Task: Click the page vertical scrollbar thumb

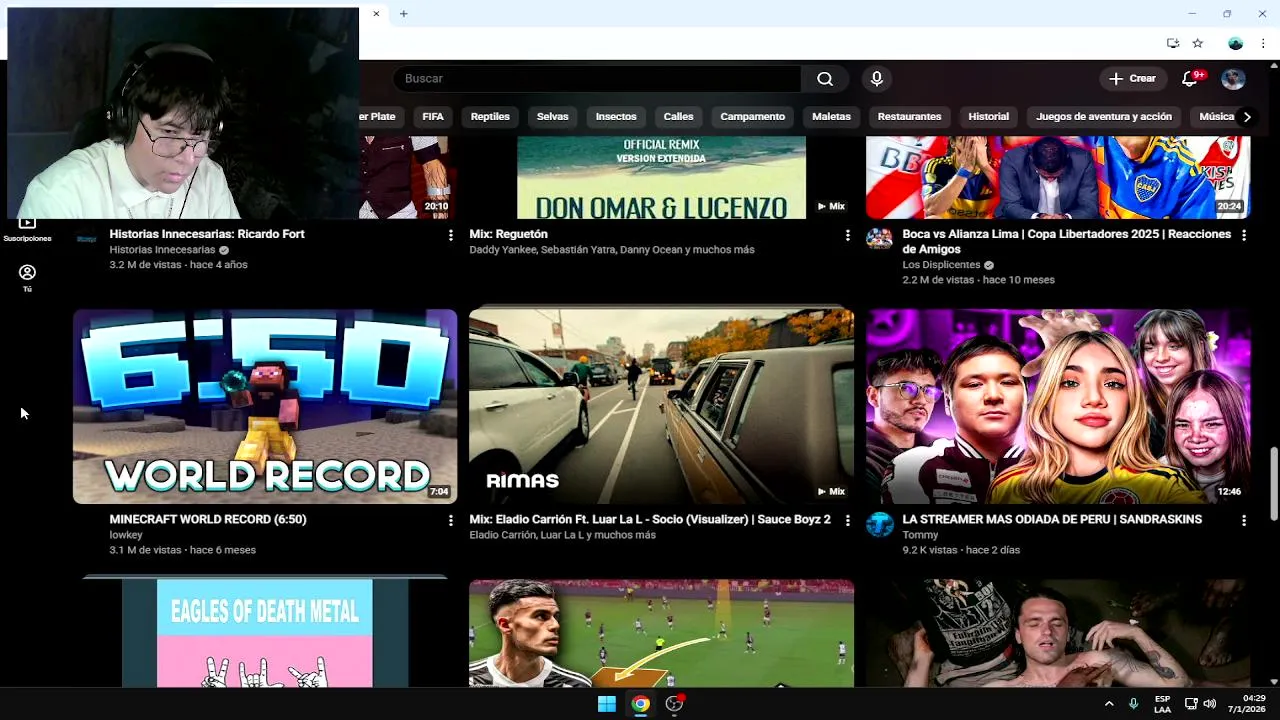Action: (x=1273, y=484)
